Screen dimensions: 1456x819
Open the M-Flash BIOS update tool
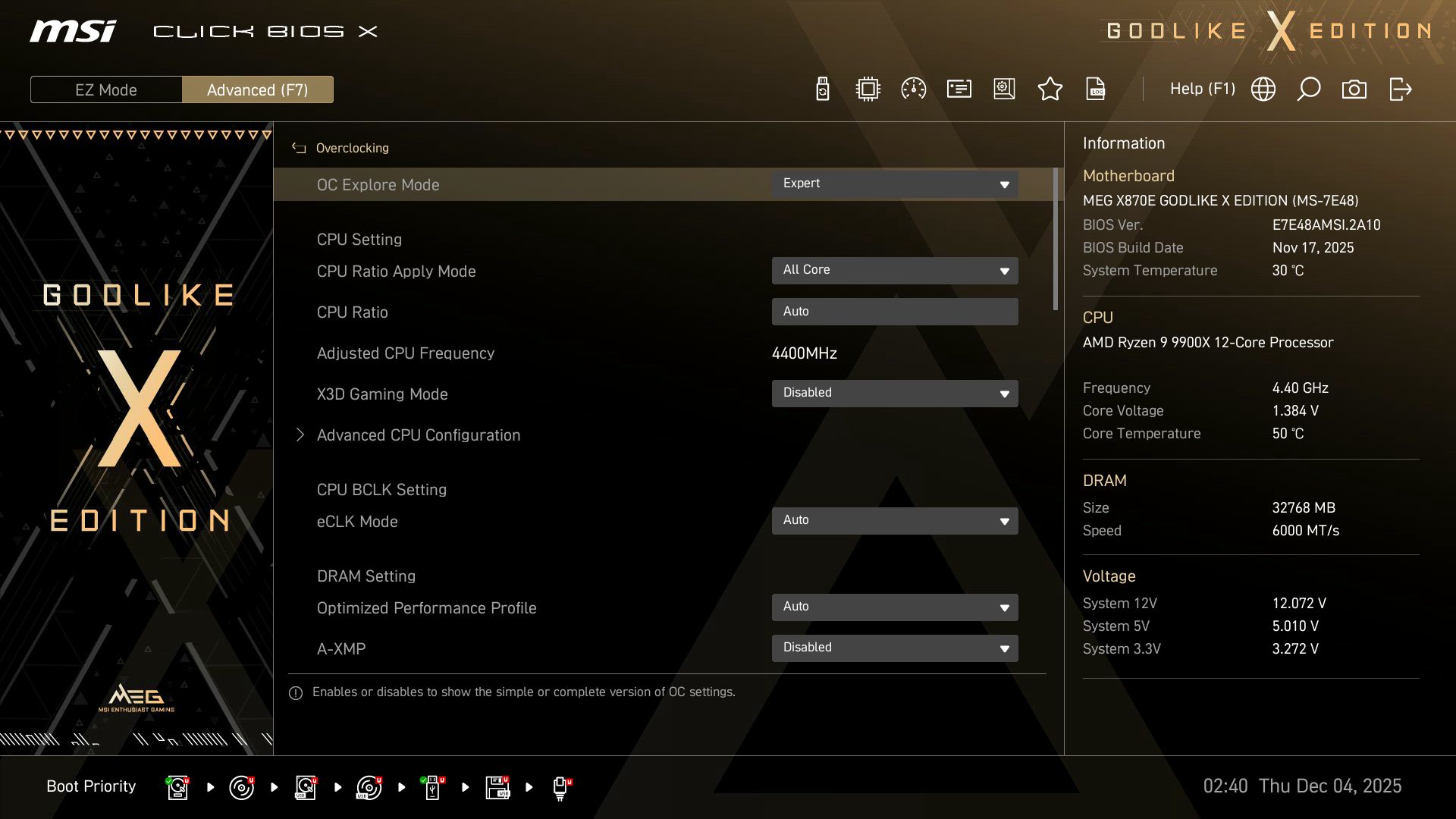pyautogui.click(x=823, y=89)
